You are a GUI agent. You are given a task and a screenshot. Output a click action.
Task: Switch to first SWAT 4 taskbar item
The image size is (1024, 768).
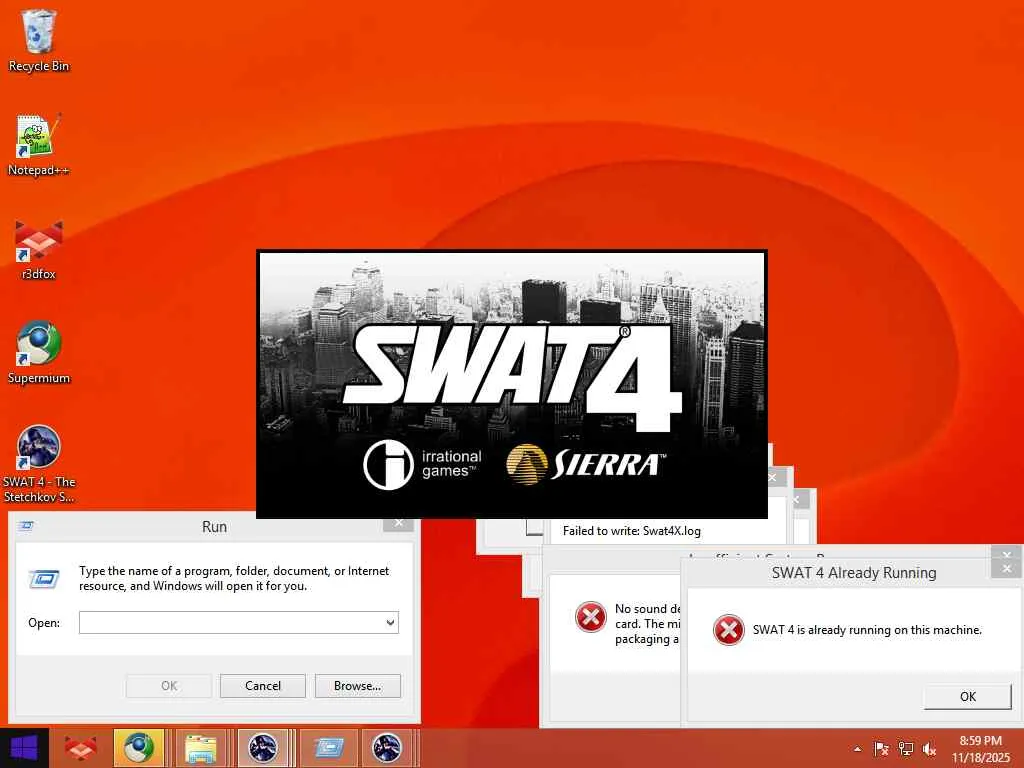[263, 748]
